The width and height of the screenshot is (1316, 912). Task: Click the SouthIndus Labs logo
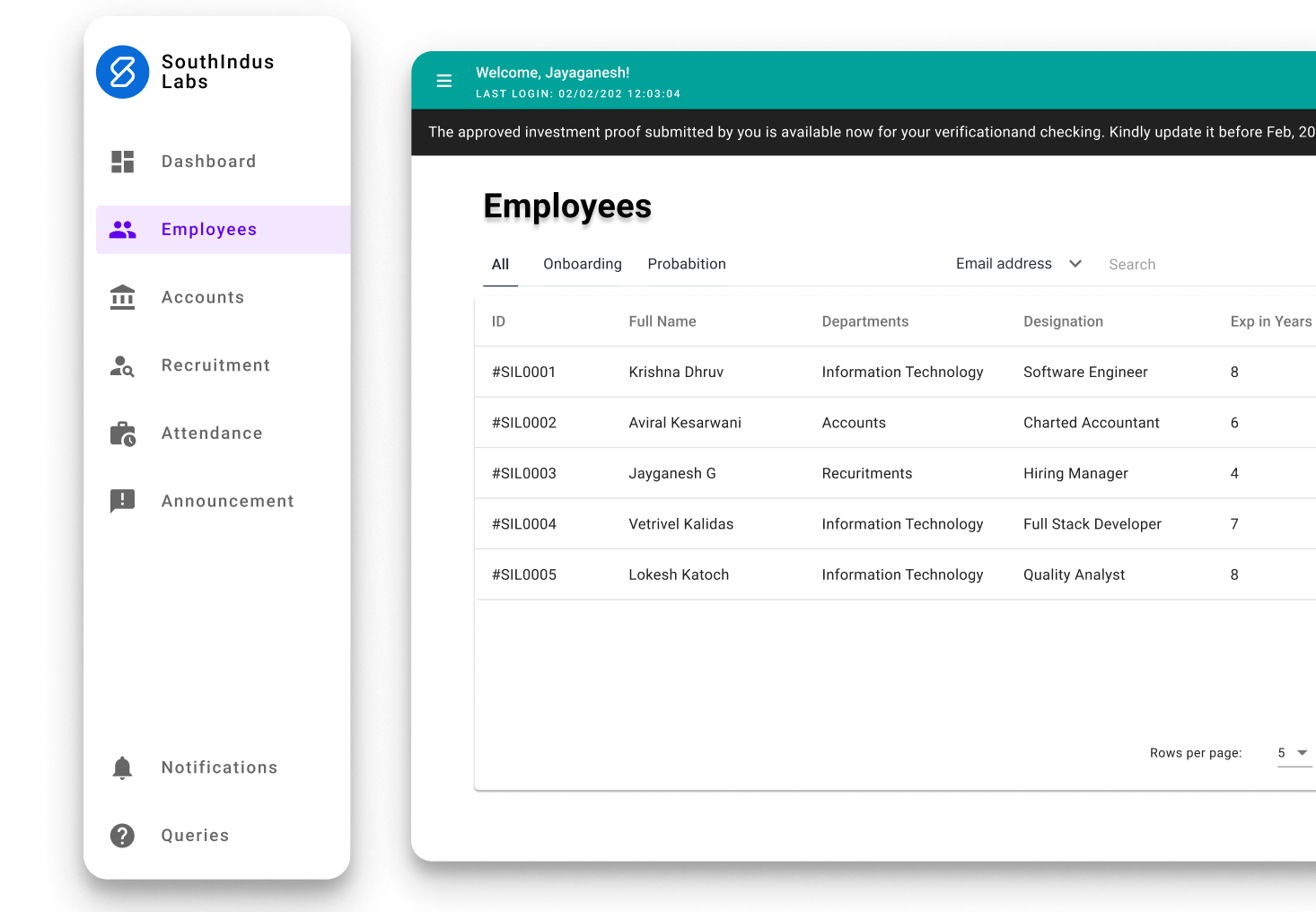pos(123,73)
